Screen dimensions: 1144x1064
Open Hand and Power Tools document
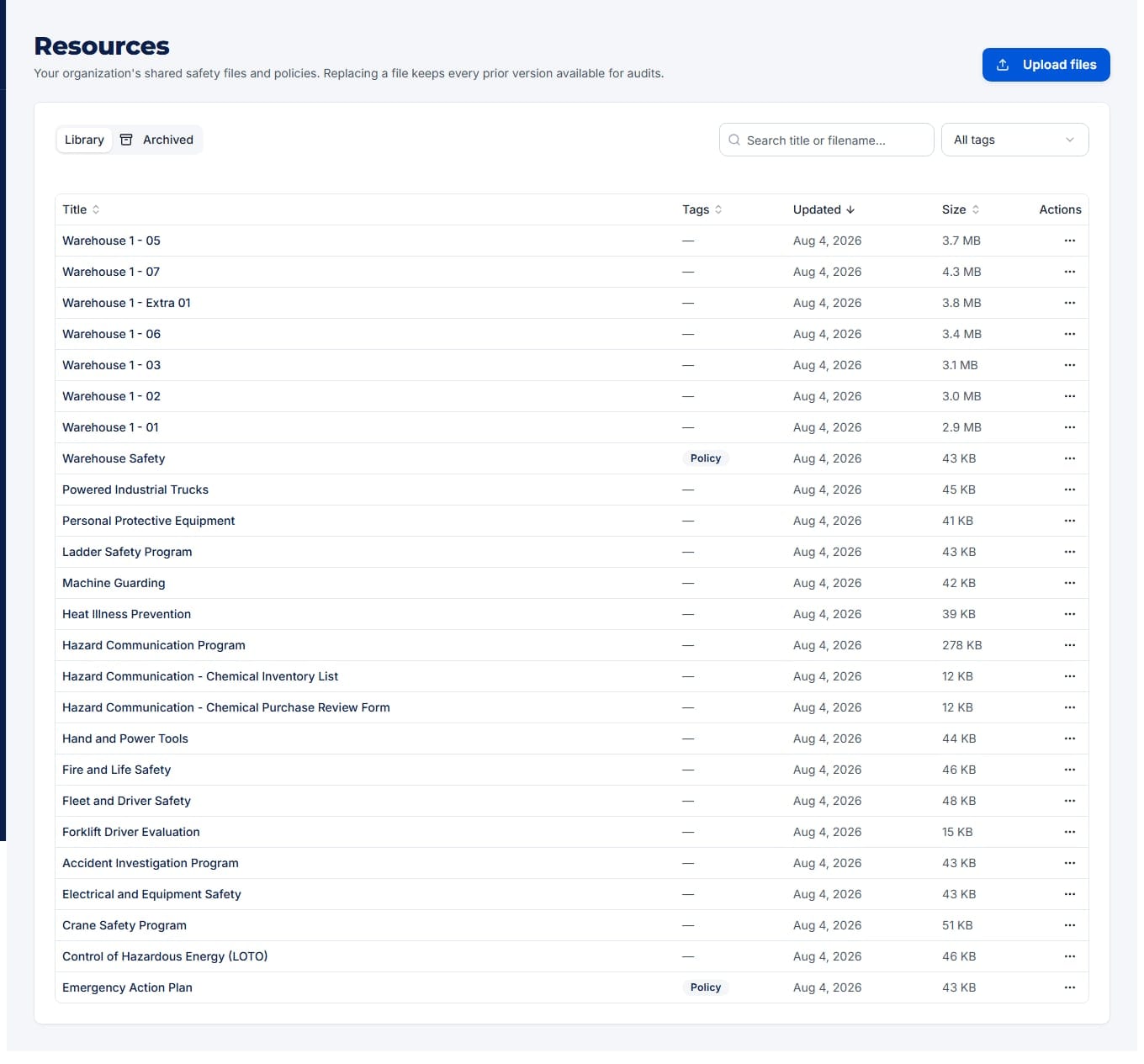(x=125, y=738)
